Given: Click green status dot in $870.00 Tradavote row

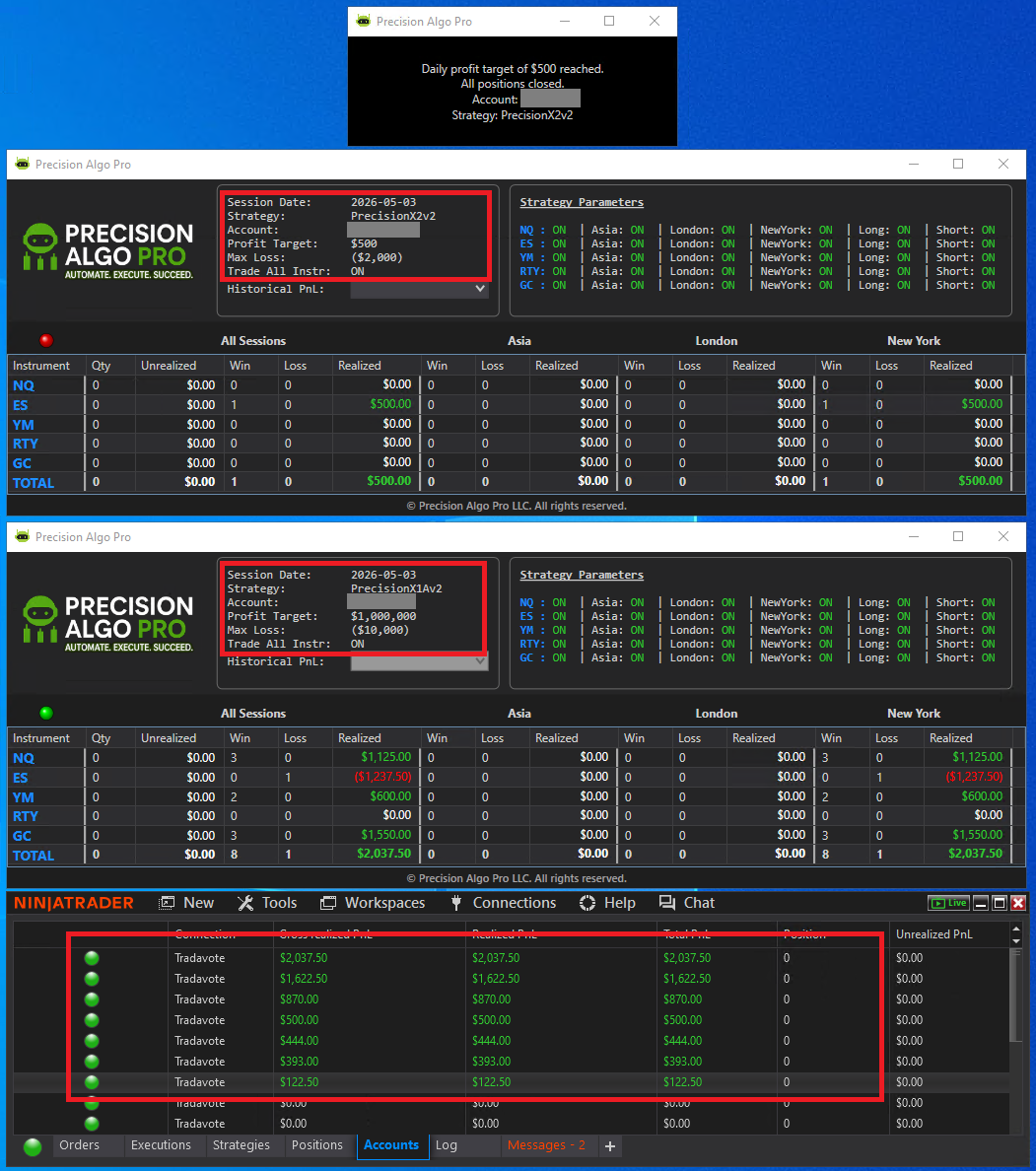Looking at the screenshot, I should pos(92,999).
